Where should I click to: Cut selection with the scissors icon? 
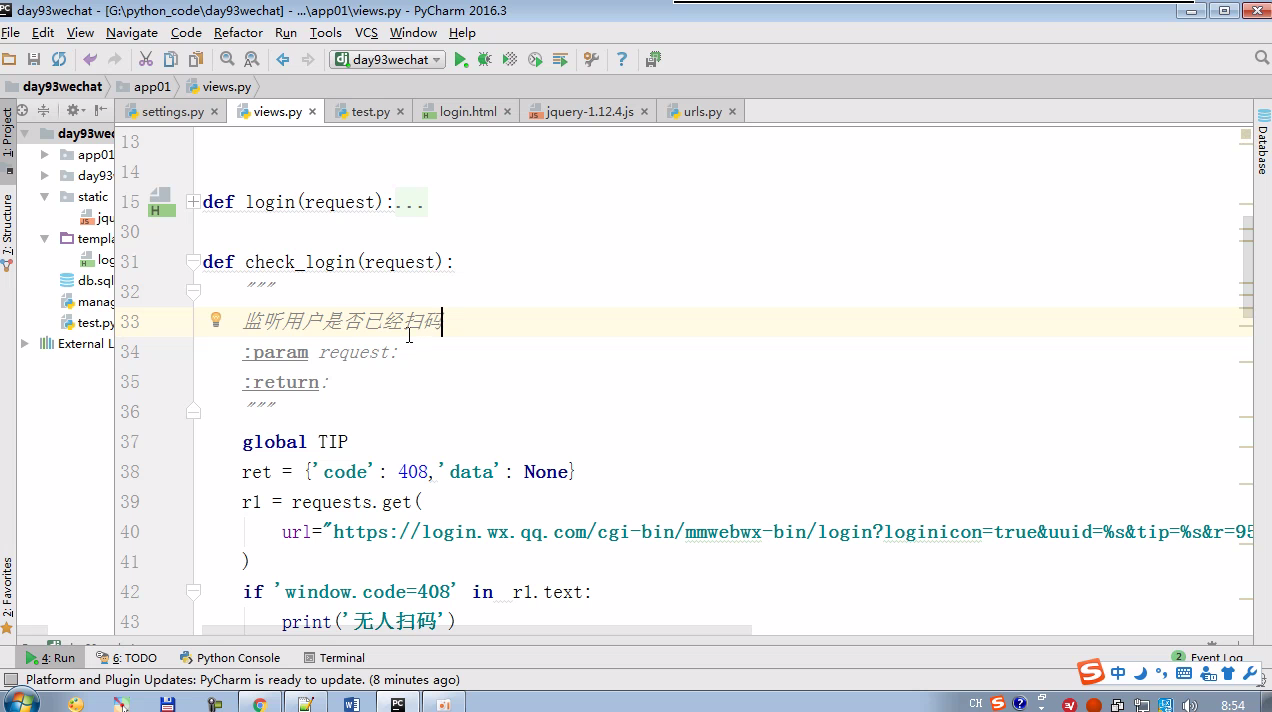pyautogui.click(x=146, y=60)
